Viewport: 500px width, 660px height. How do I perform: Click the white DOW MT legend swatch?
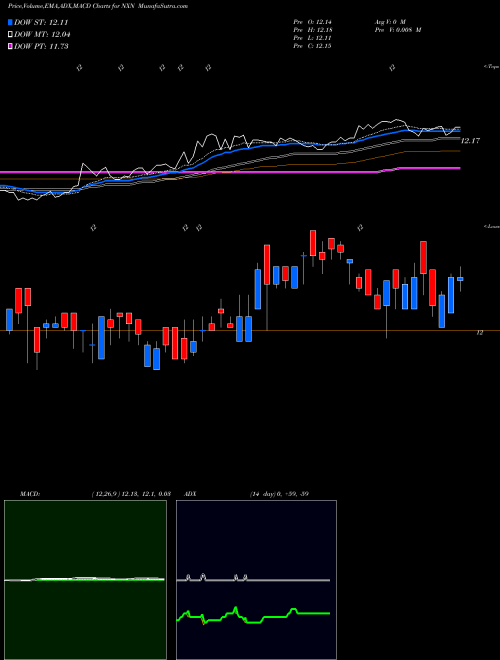pos(11,35)
